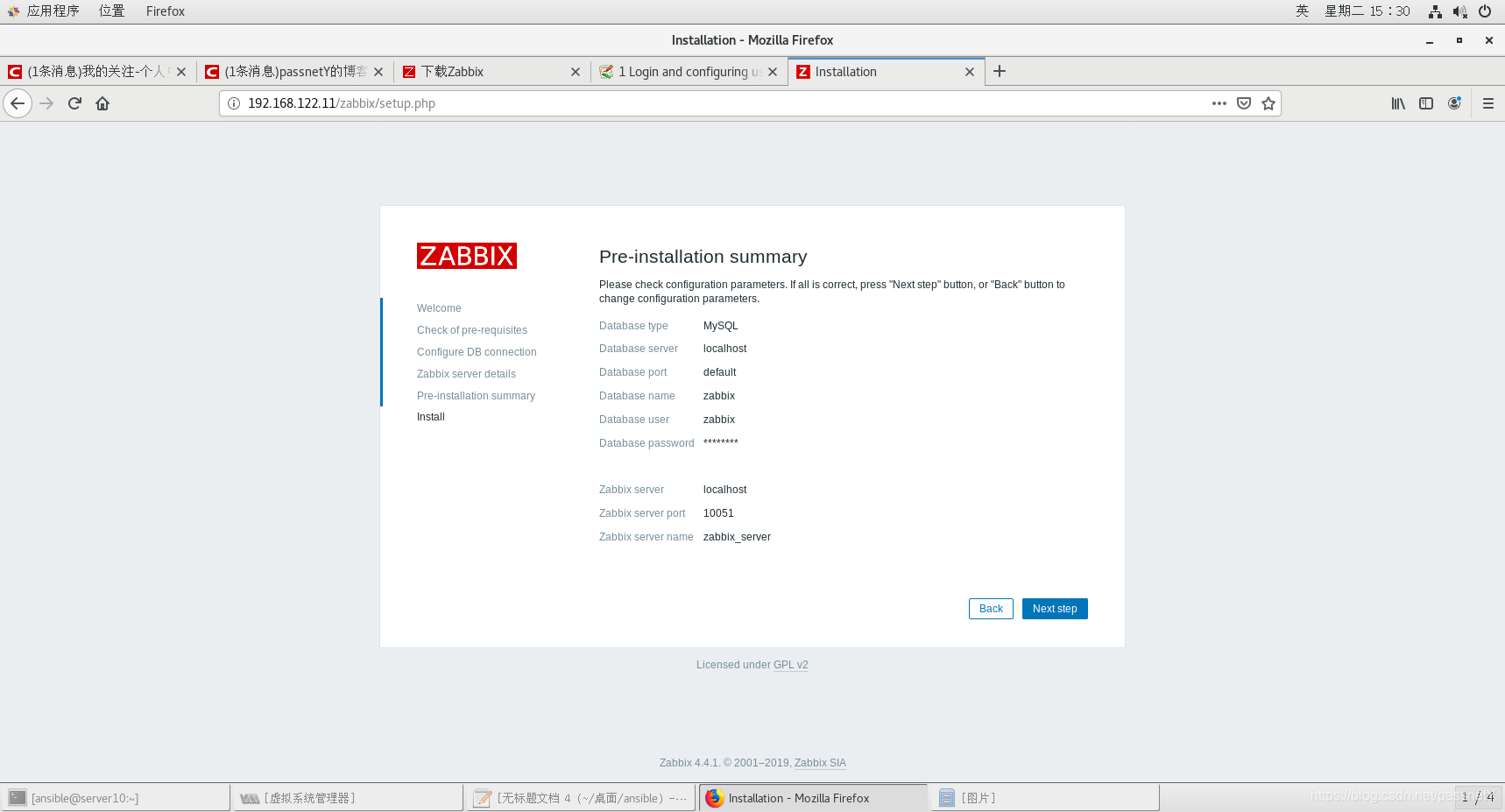This screenshot has height=812, width=1505.
Task: Open the Firefox hamburger menu
Action: coord(1487,103)
